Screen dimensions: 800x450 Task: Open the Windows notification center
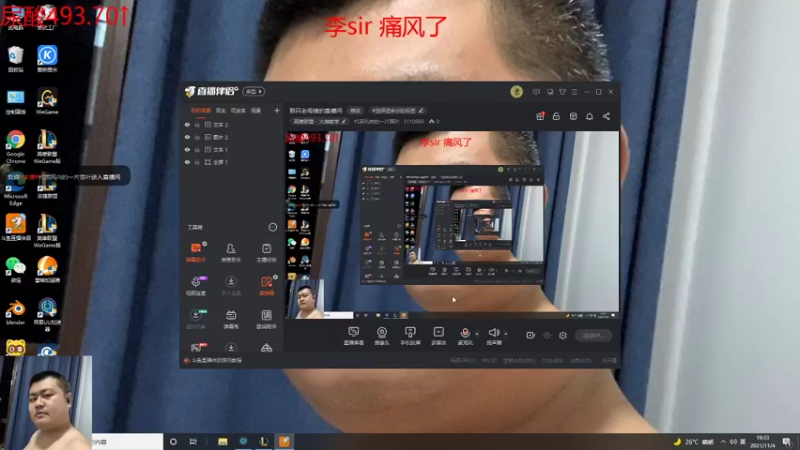point(787,441)
